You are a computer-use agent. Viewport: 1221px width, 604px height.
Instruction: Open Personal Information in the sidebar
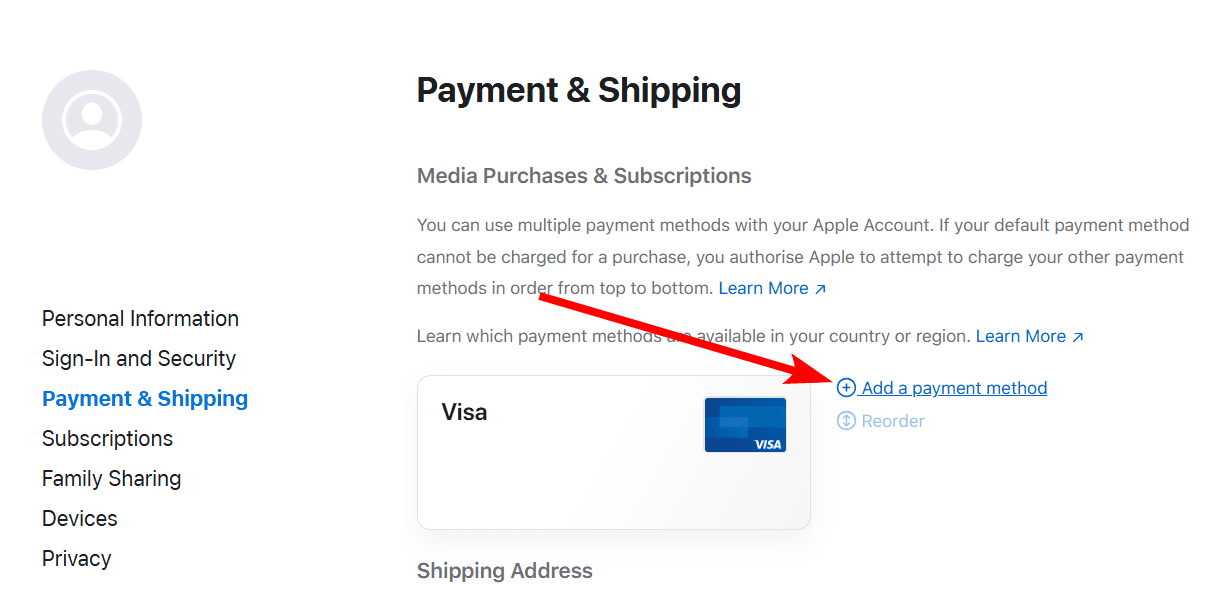(140, 319)
